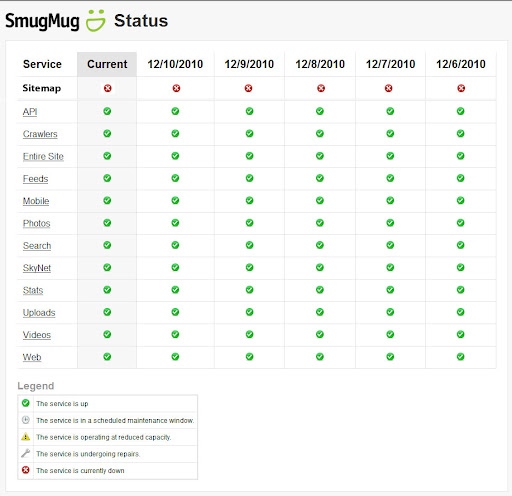Click the Service column header
Viewport: 512px width, 496px height.
click(x=42, y=64)
